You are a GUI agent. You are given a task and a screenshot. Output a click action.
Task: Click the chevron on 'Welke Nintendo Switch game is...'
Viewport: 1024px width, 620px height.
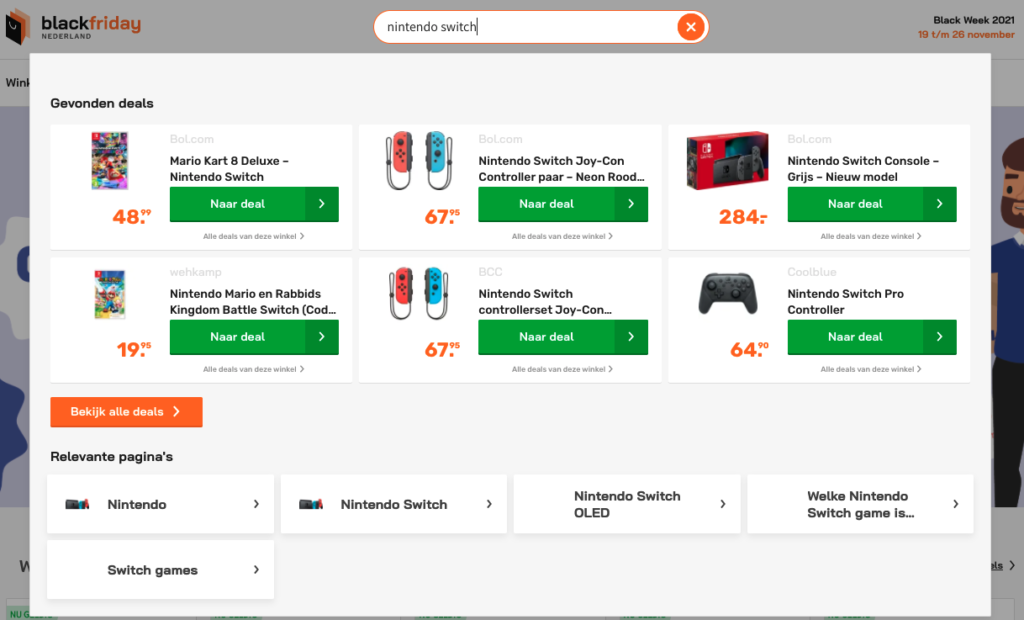(956, 504)
